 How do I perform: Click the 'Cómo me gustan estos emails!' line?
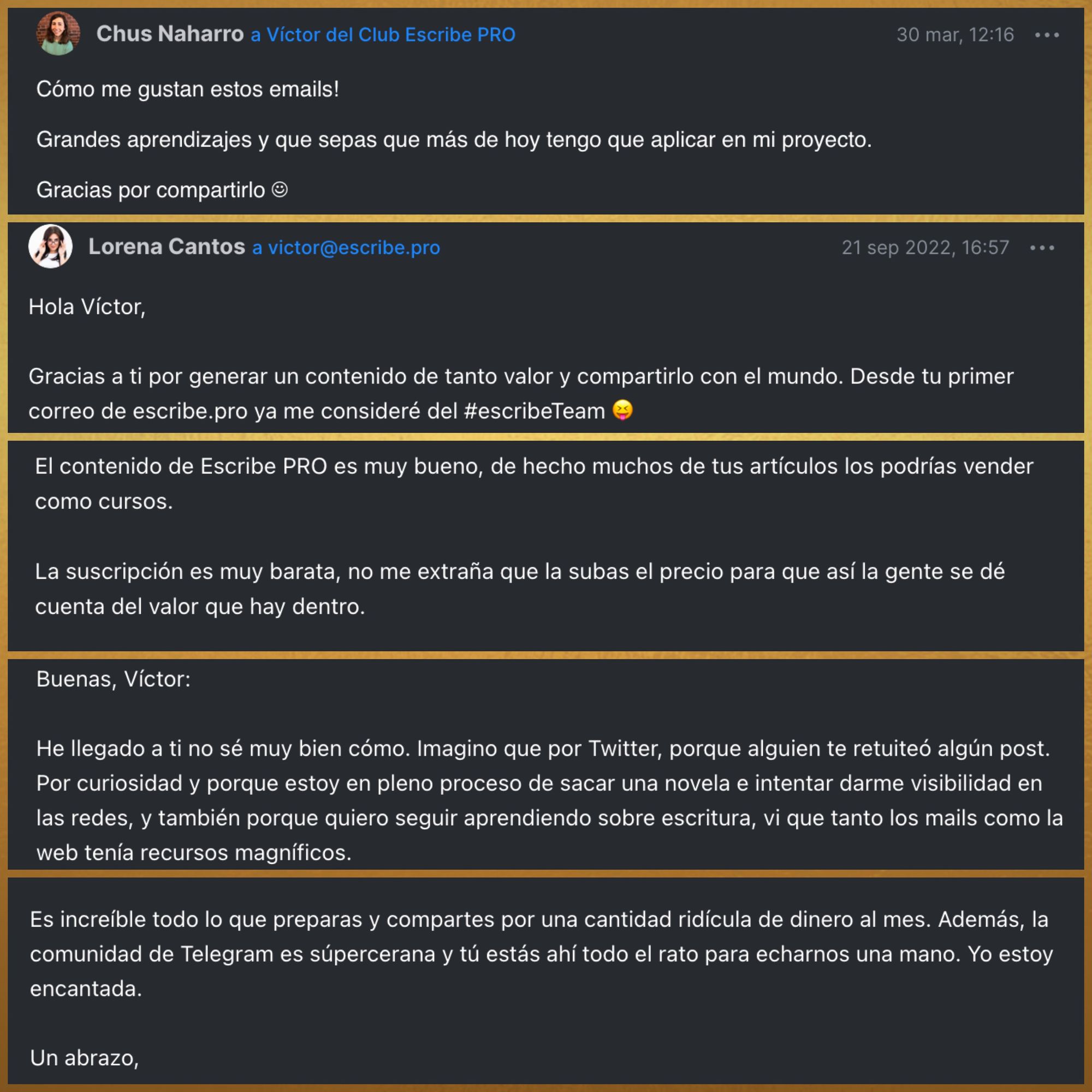click(x=188, y=90)
